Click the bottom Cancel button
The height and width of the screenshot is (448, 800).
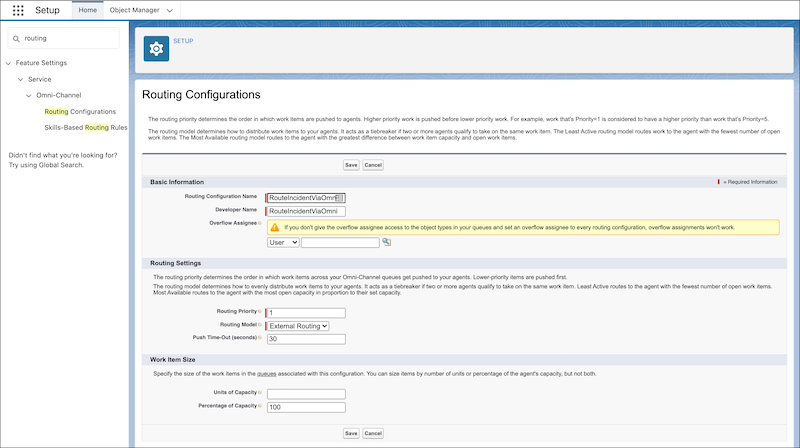[x=373, y=433]
